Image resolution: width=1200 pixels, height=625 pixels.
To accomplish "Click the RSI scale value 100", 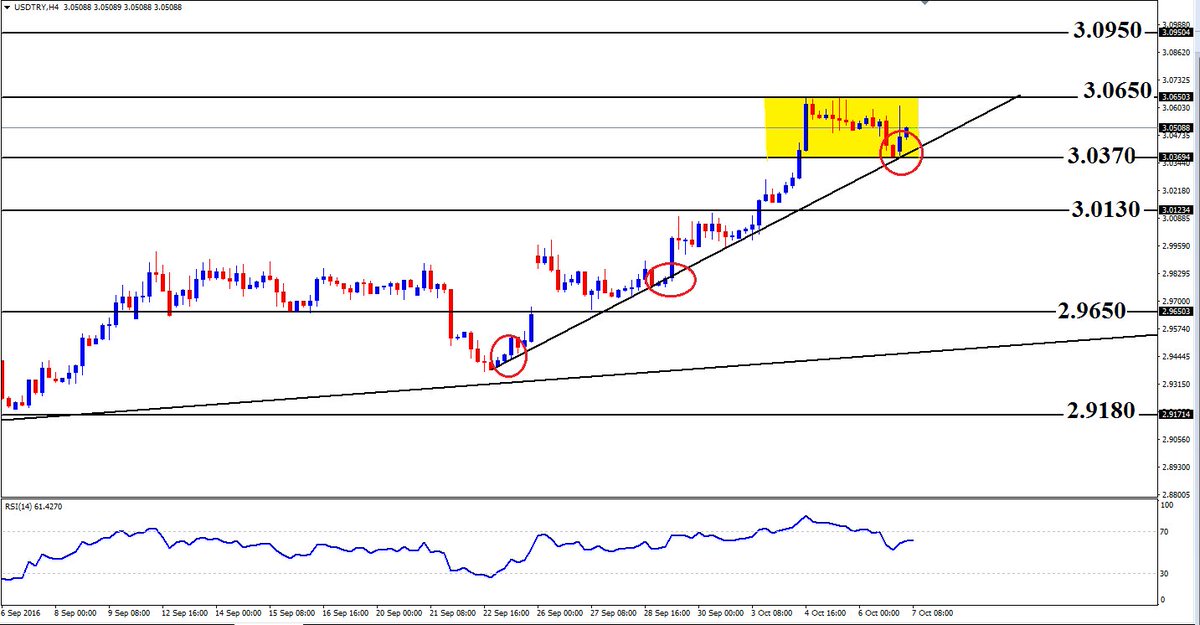I will 1168,507.
